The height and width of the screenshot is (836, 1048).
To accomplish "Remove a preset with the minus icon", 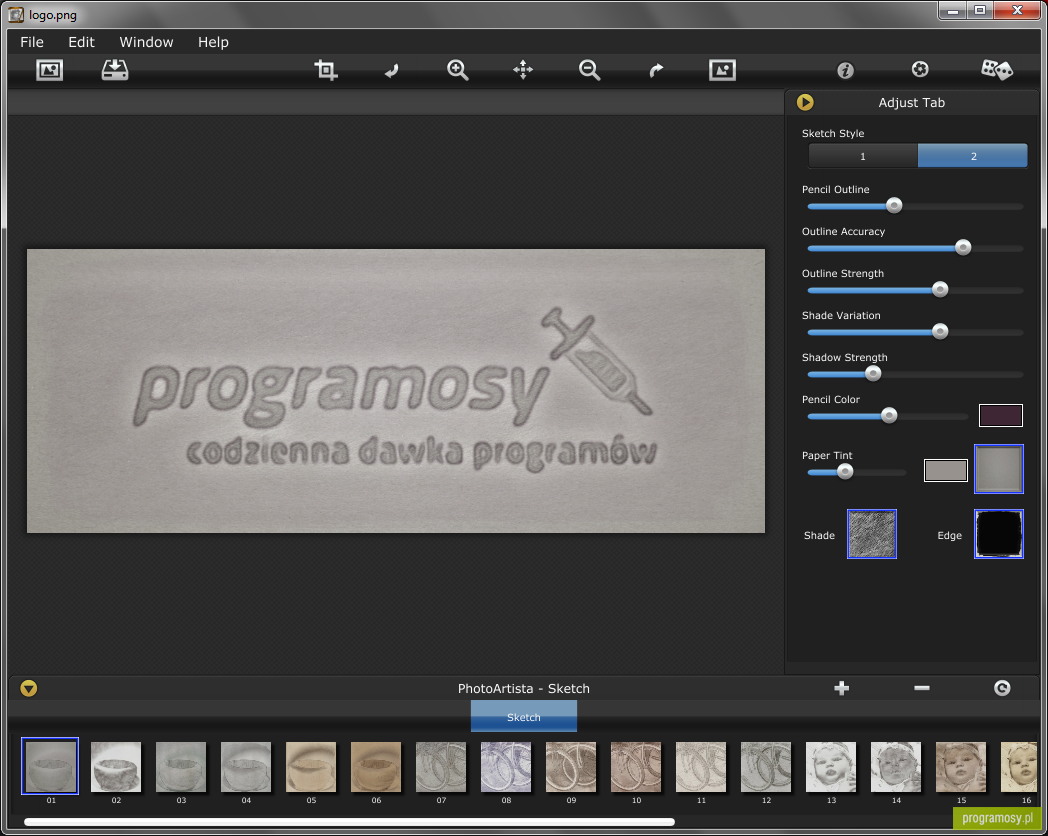I will (922, 688).
